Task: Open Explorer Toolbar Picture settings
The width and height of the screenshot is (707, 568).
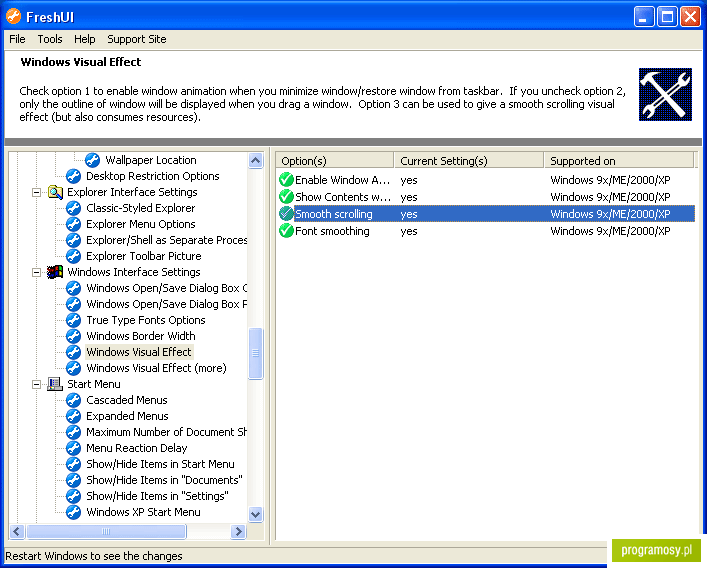Action: click(144, 256)
